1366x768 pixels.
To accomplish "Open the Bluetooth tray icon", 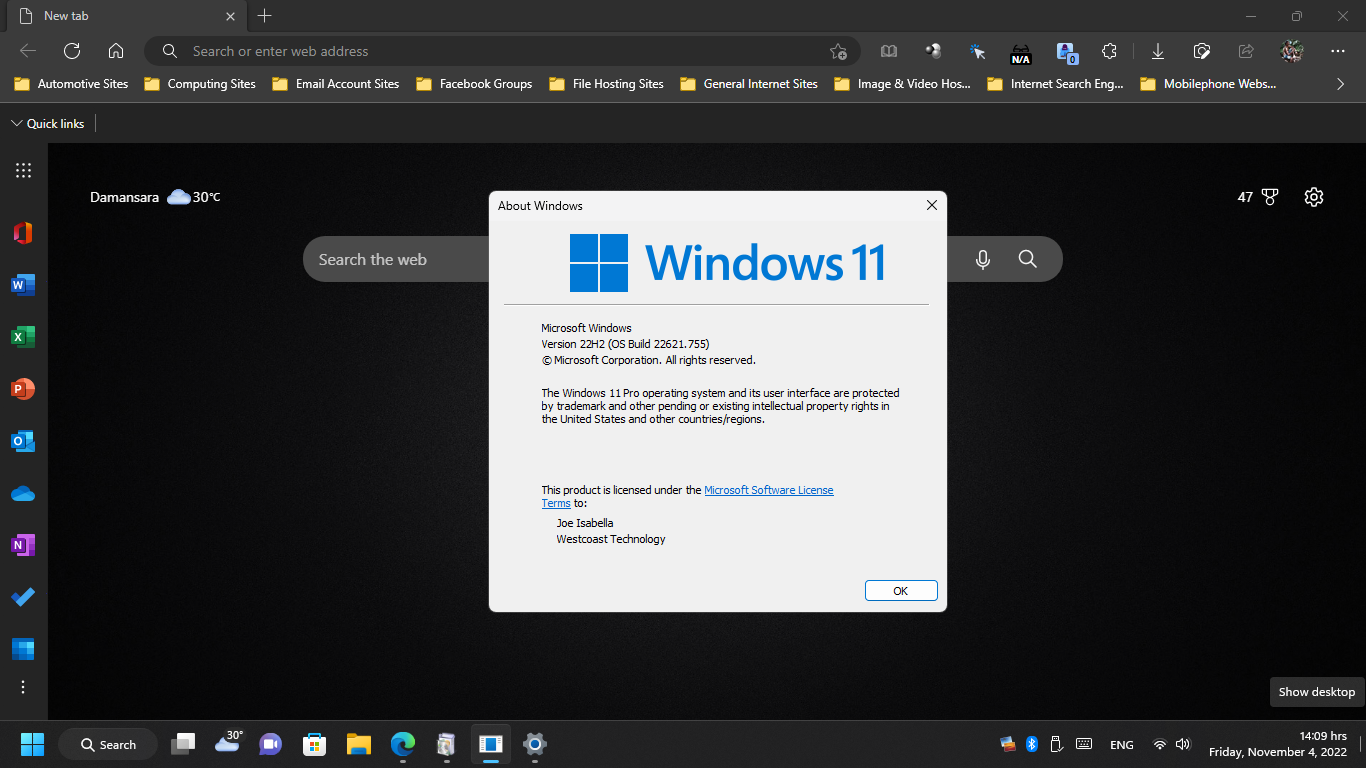I will click(1032, 744).
